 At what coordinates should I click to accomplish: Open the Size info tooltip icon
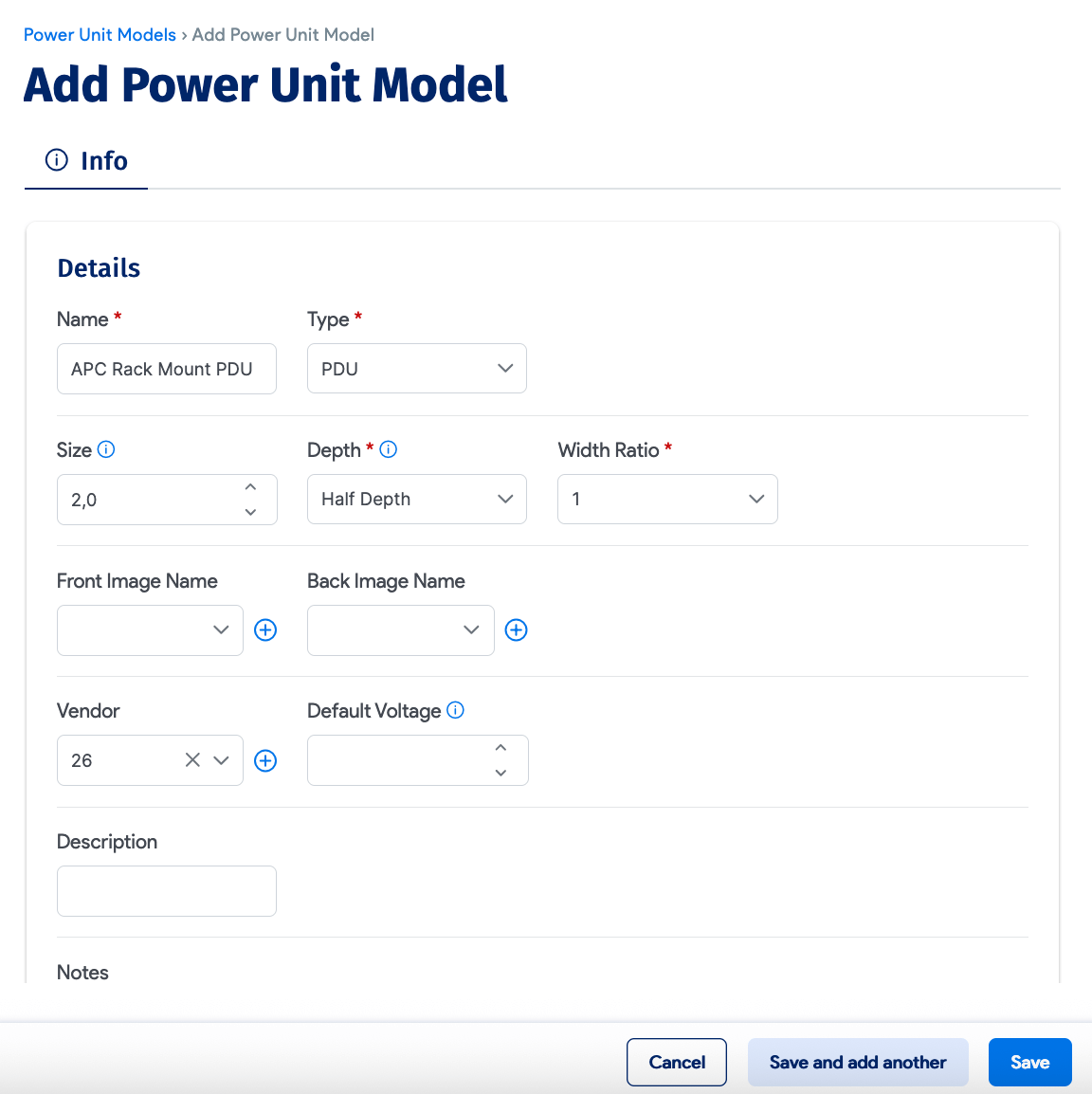coord(105,449)
